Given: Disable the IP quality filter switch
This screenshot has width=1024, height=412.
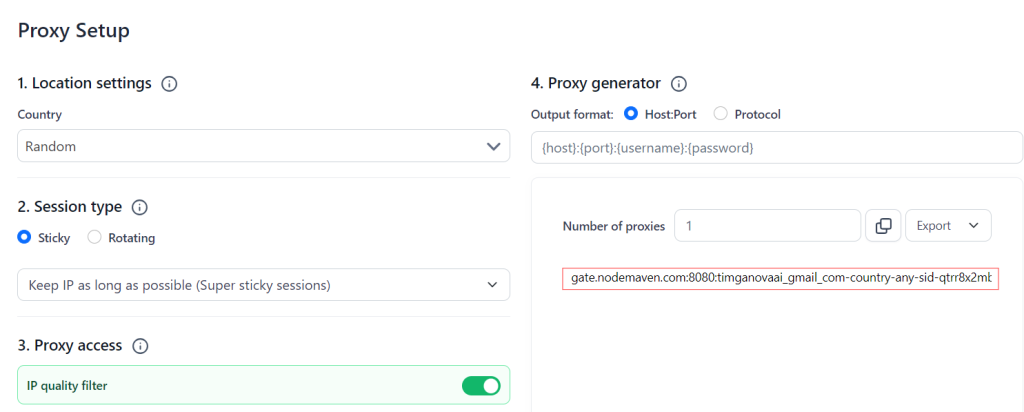Looking at the screenshot, I should [480, 385].
